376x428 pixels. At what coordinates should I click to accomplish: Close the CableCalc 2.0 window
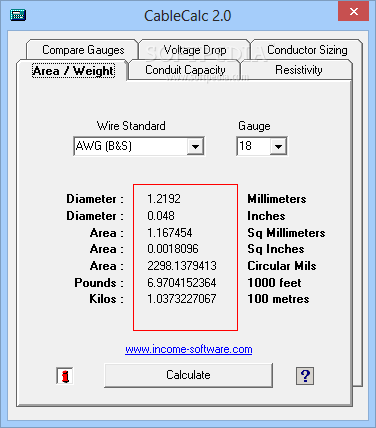click(353, 12)
